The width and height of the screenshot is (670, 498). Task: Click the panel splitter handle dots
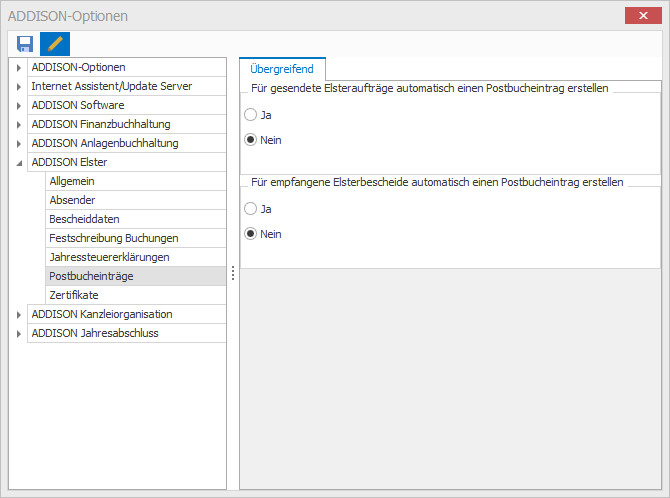click(233, 273)
